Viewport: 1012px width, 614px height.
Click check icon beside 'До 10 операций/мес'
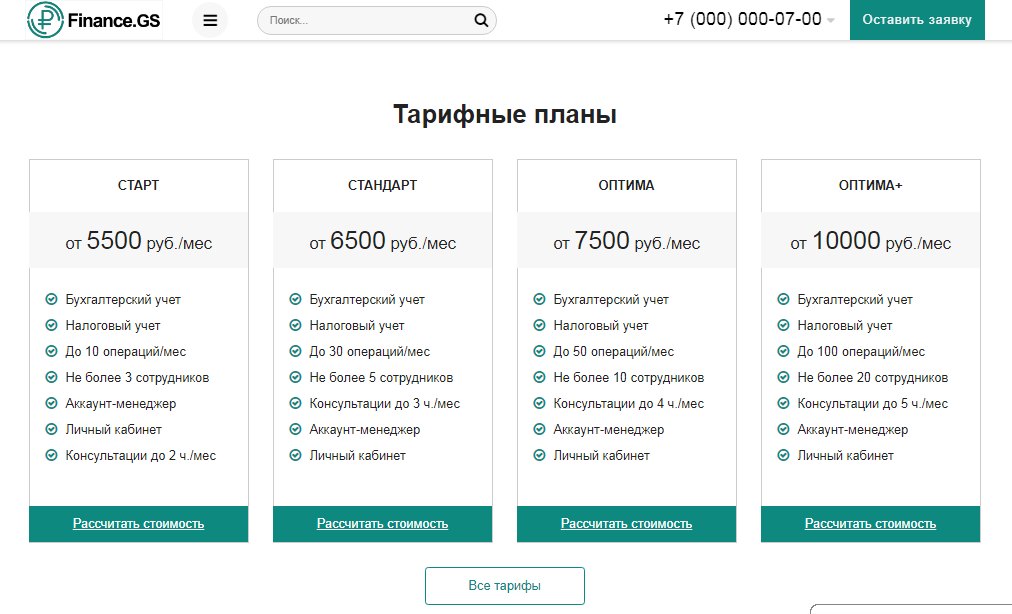pos(52,352)
